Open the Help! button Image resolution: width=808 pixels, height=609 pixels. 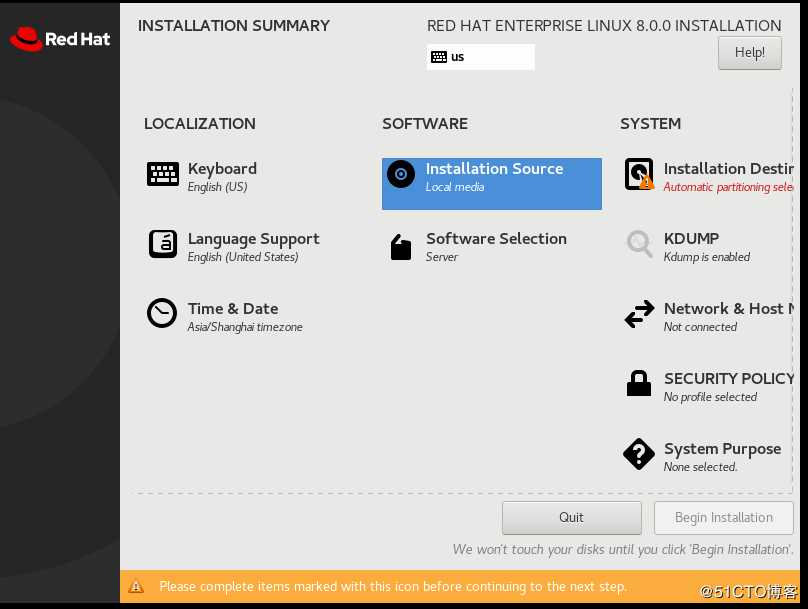pos(750,53)
